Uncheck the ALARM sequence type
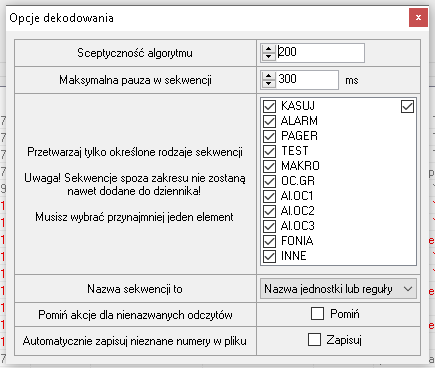This screenshot has width=435, height=368. 269,121
